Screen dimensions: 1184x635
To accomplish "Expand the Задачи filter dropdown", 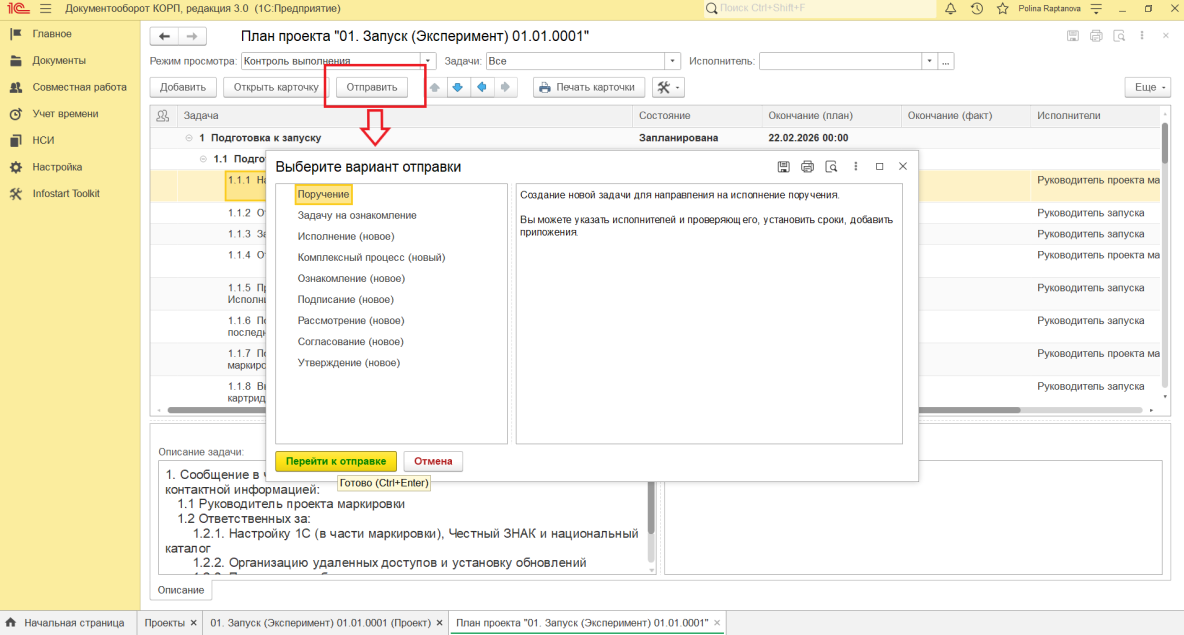I will pyautogui.click(x=673, y=61).
